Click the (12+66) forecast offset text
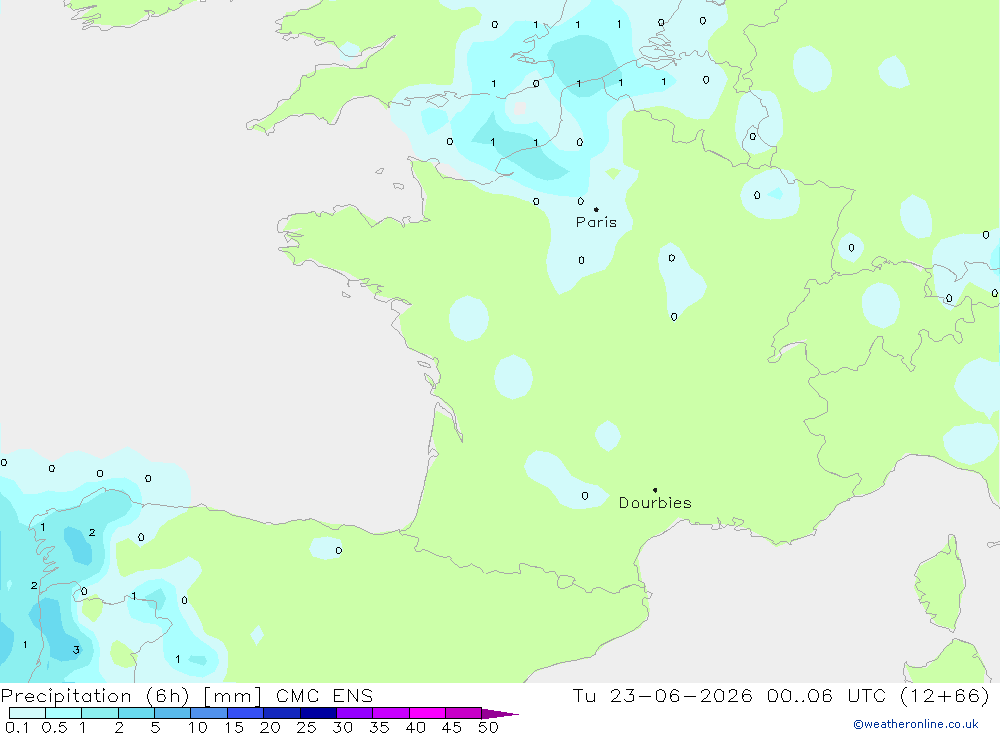Screen dimensions: 1000x733 (945, 696)
